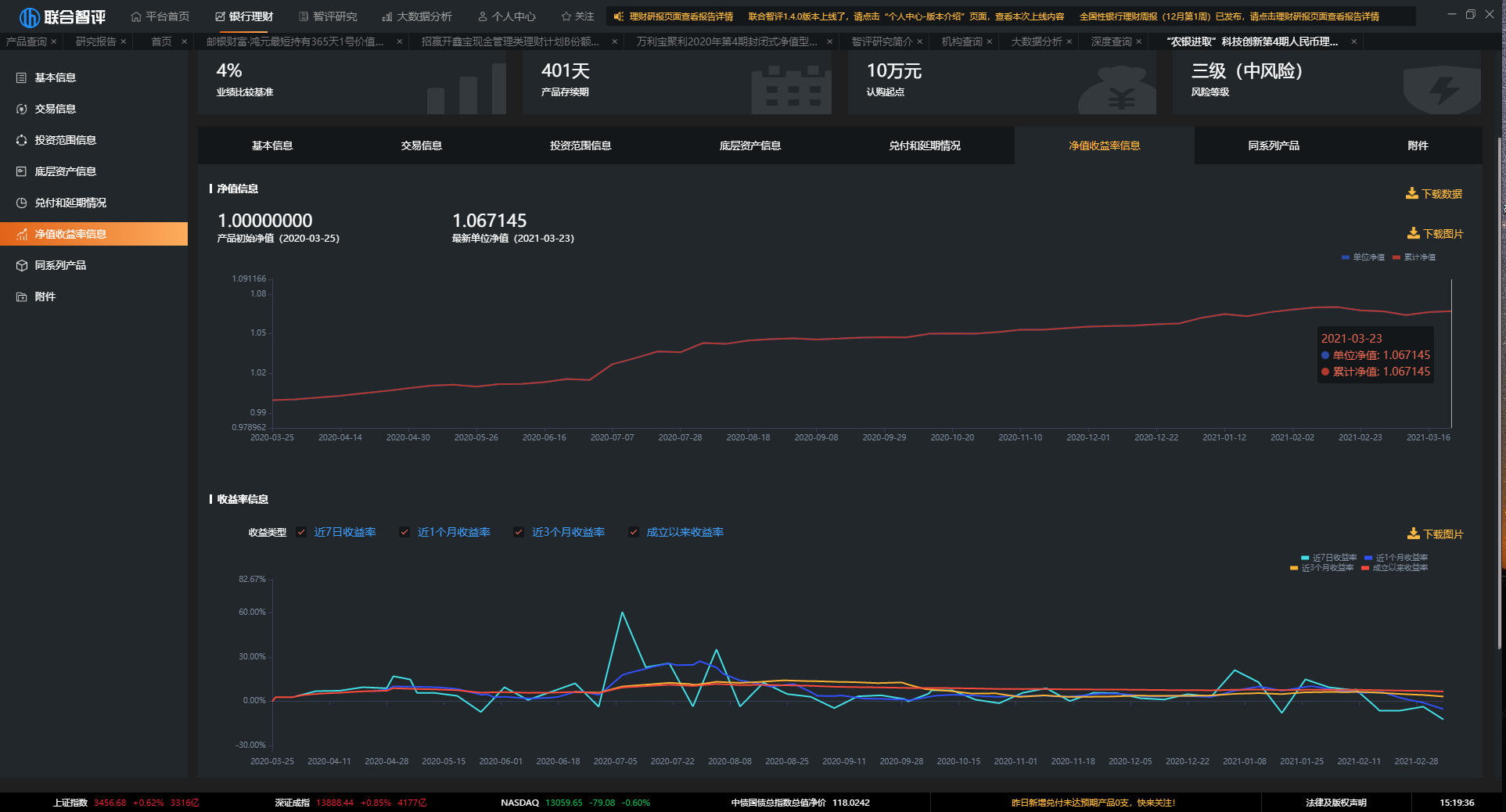The width and height of the screenshot is (1506, 812).
Task: Toggle 近1个月收益率 legend swatch in chart
Action: (x=1368, y=558)
